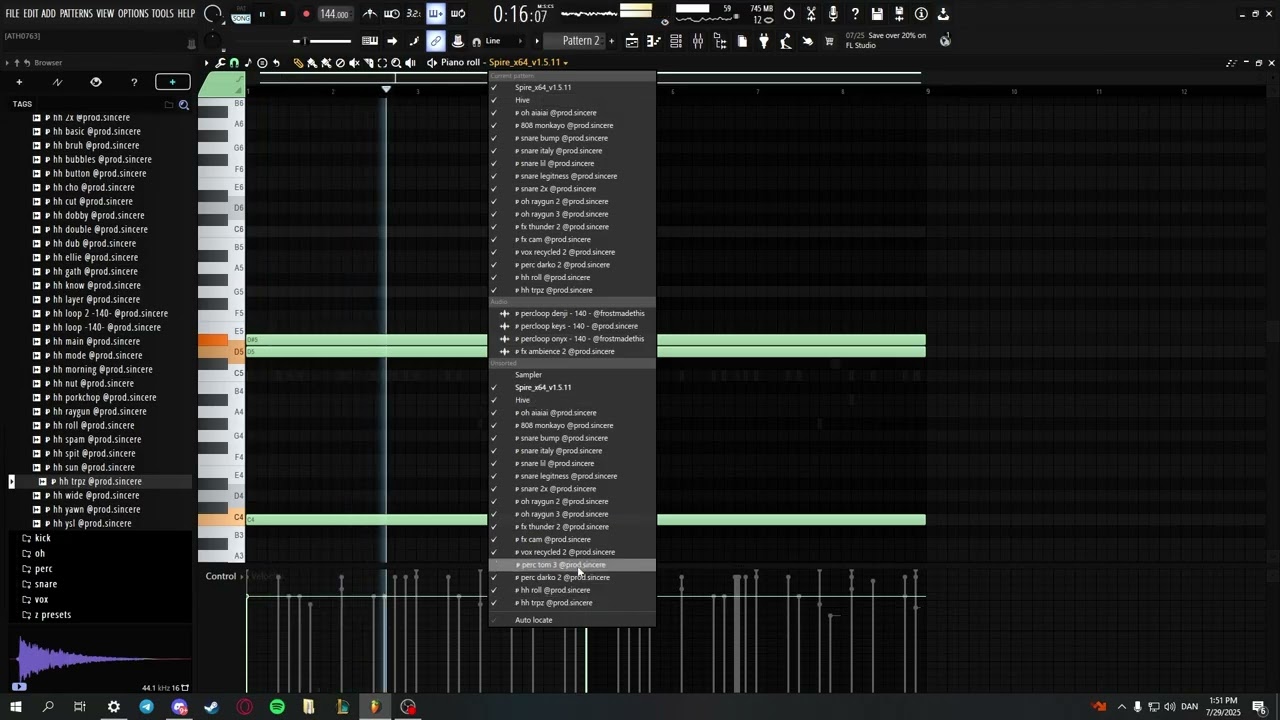Click the Save over 20% news panel
This screenshot has width=1280, height=720.
tap(887, 41)
